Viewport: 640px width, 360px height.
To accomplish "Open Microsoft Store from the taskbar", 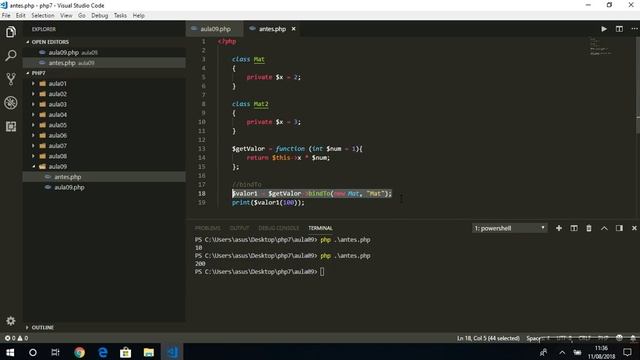I will tap(125, 352).
